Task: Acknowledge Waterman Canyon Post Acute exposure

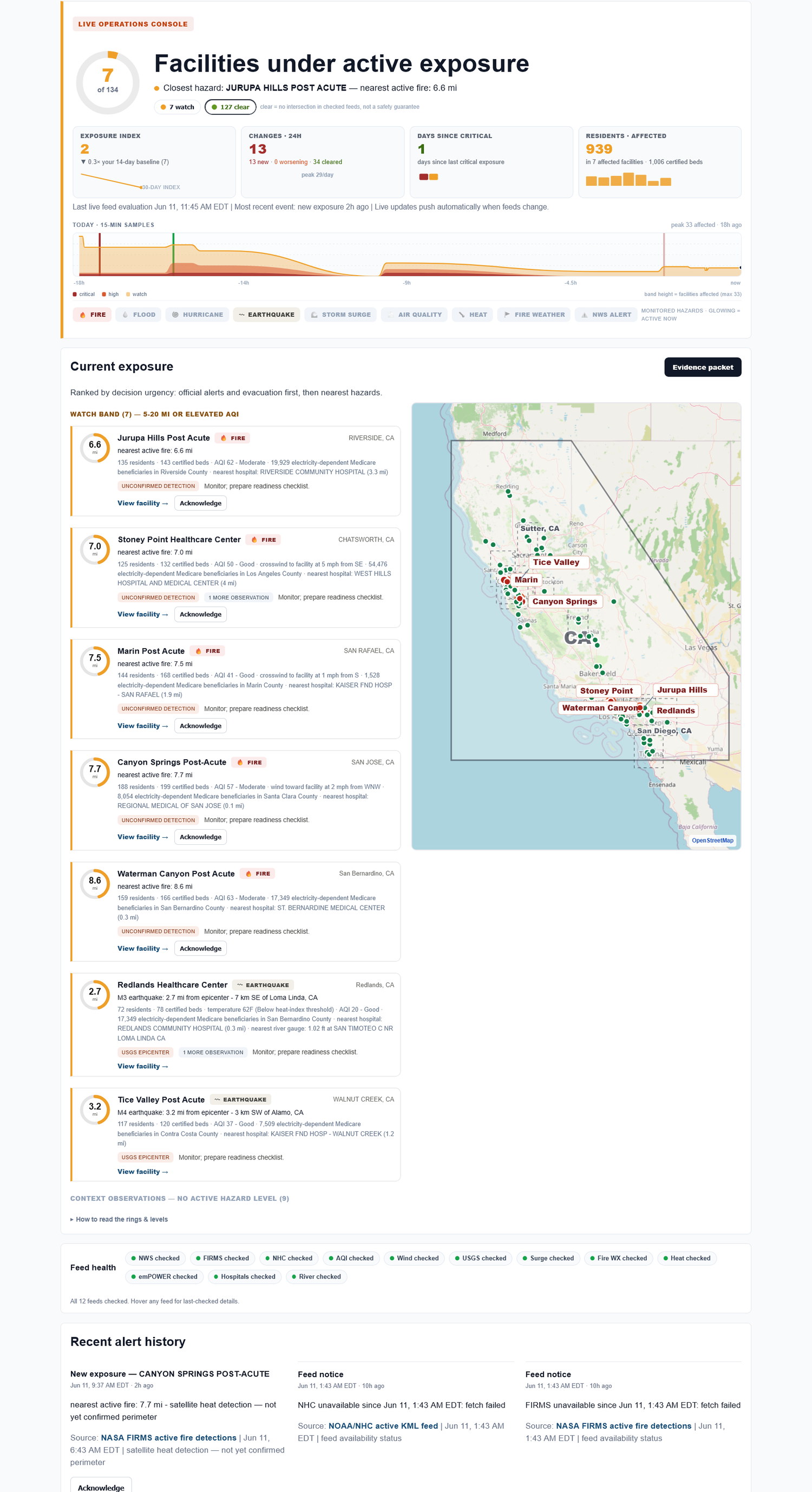Action: click(200, 949)
